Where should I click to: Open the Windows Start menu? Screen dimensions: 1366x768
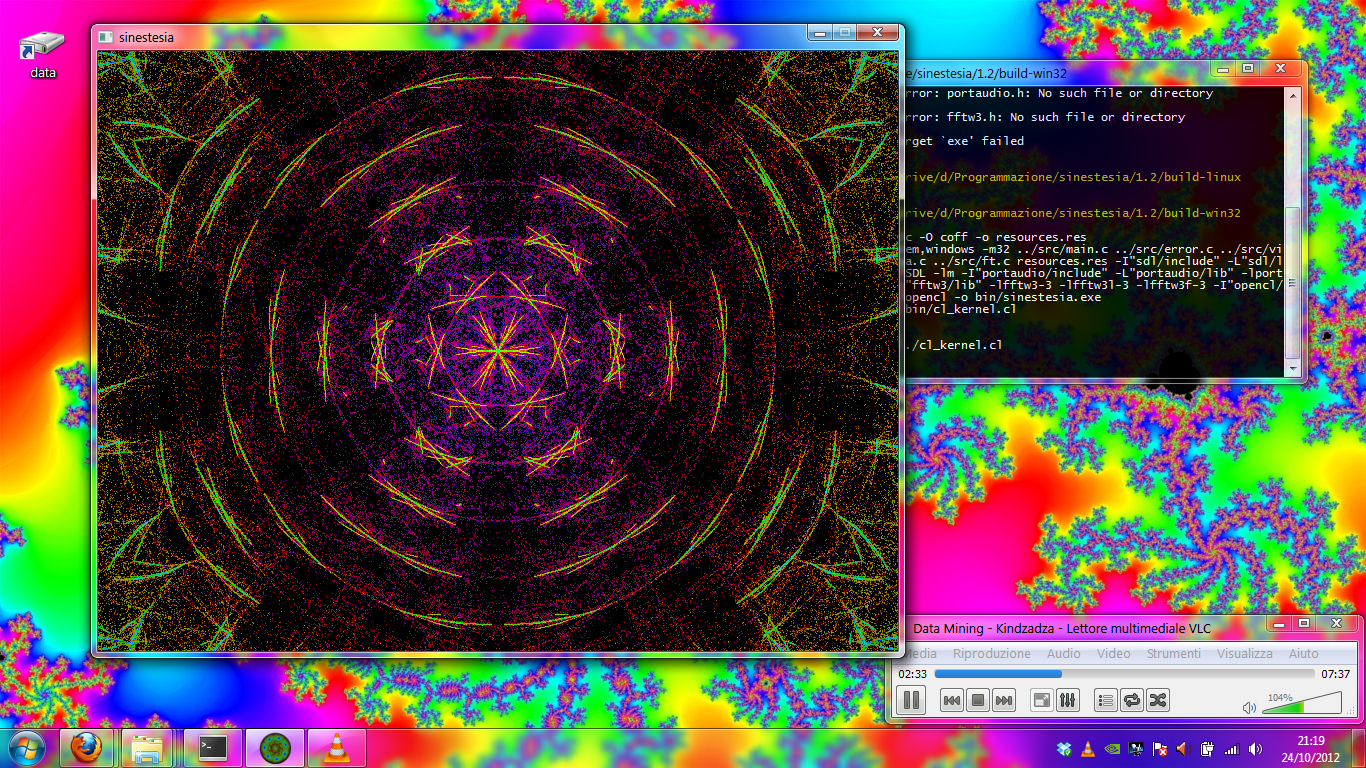click(x=26, y=747)
